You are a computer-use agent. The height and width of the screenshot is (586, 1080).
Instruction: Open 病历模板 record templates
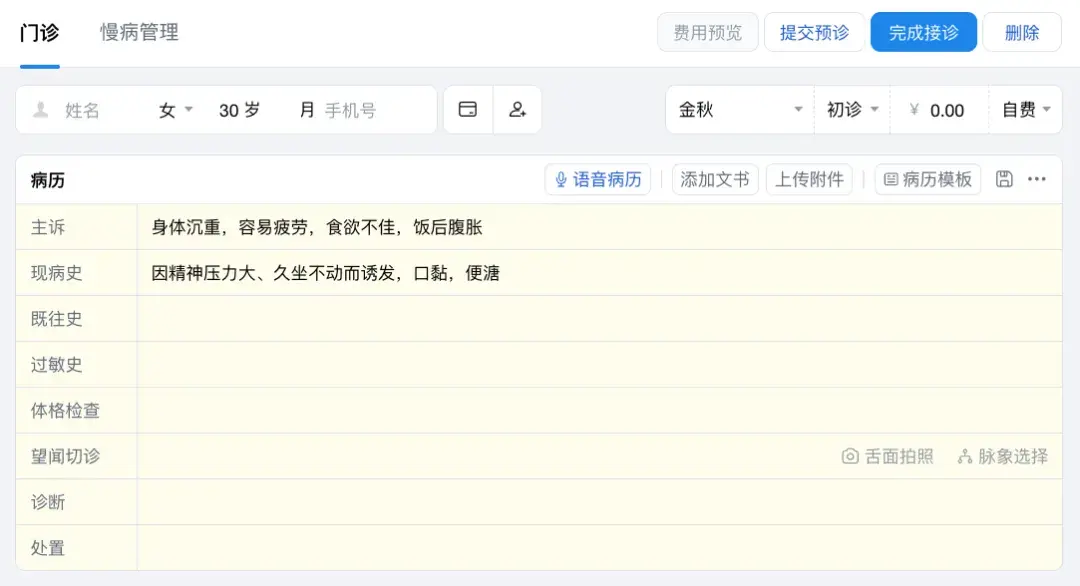[928, 180]
